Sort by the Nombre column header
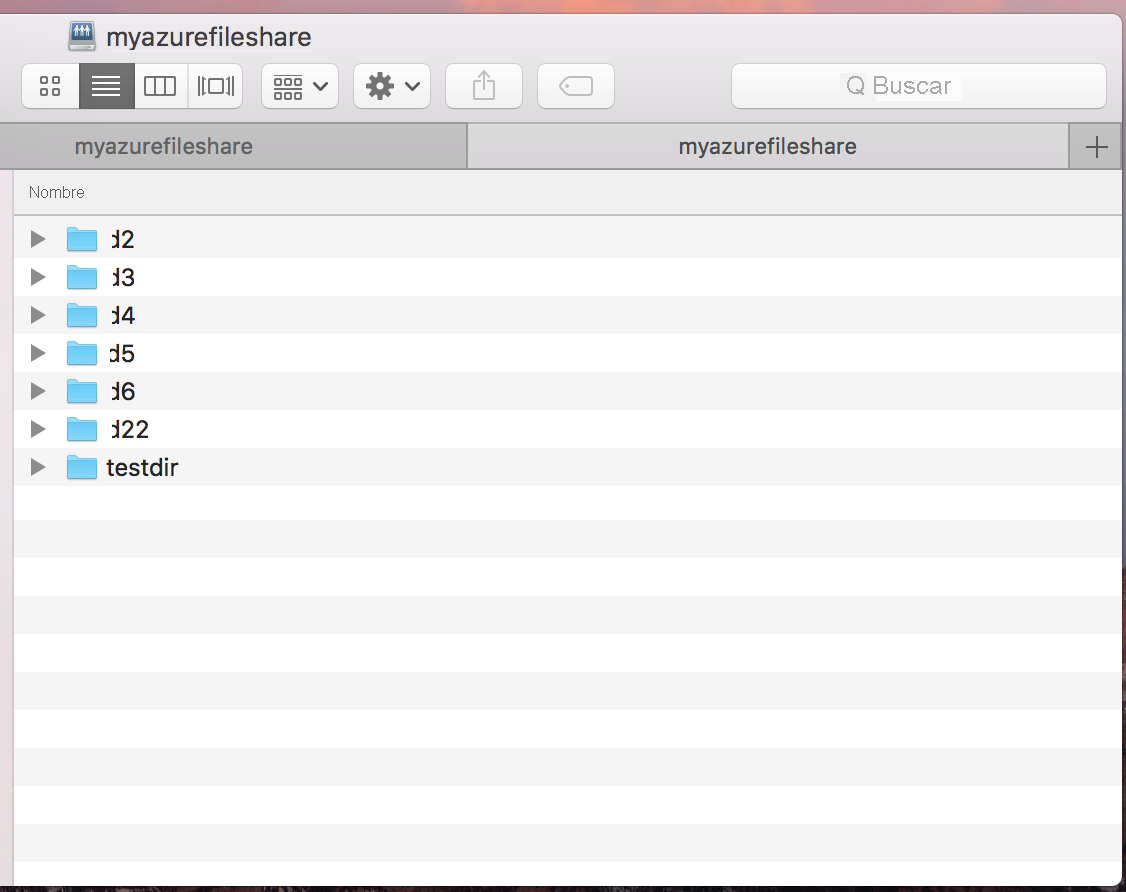This screenshot has height=892, width=1126. click(57, 192)
